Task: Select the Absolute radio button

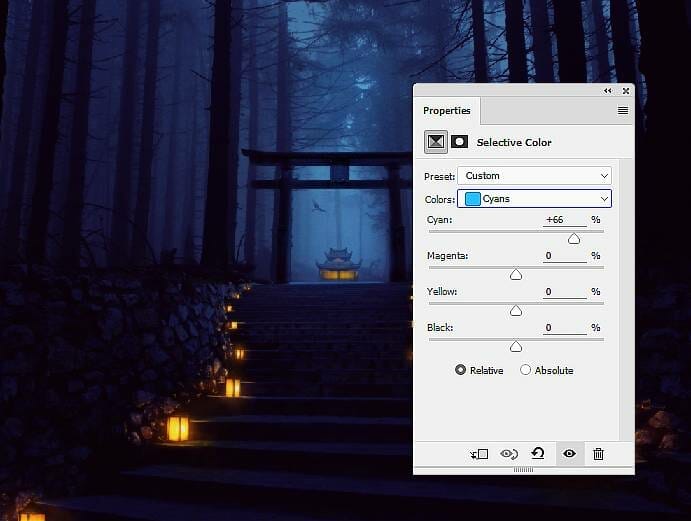Action: 526,370
